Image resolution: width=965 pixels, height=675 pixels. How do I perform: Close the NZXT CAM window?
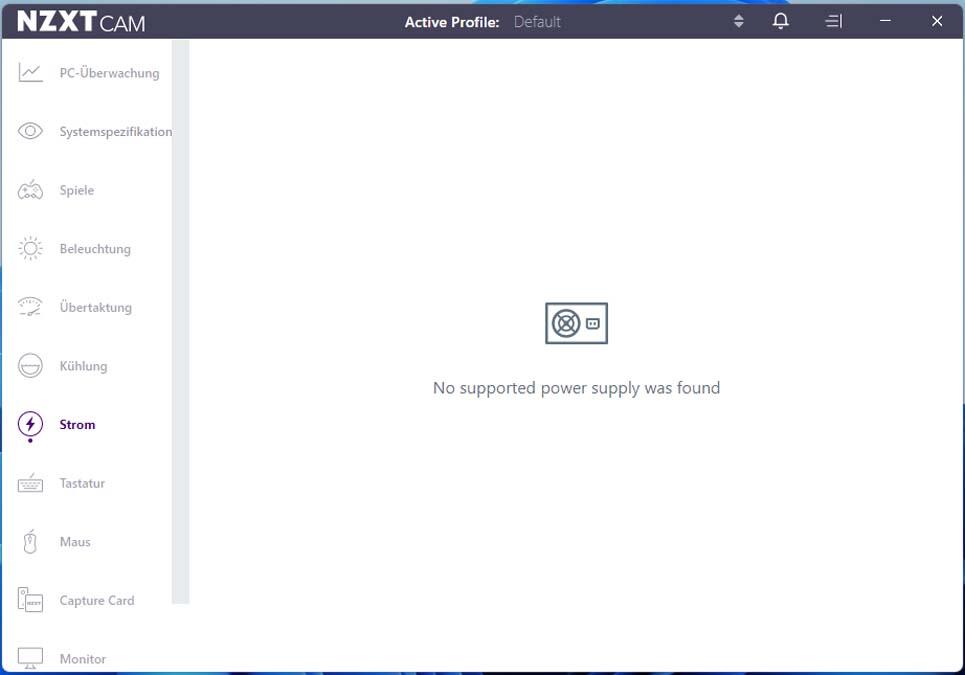pos(937,21)
